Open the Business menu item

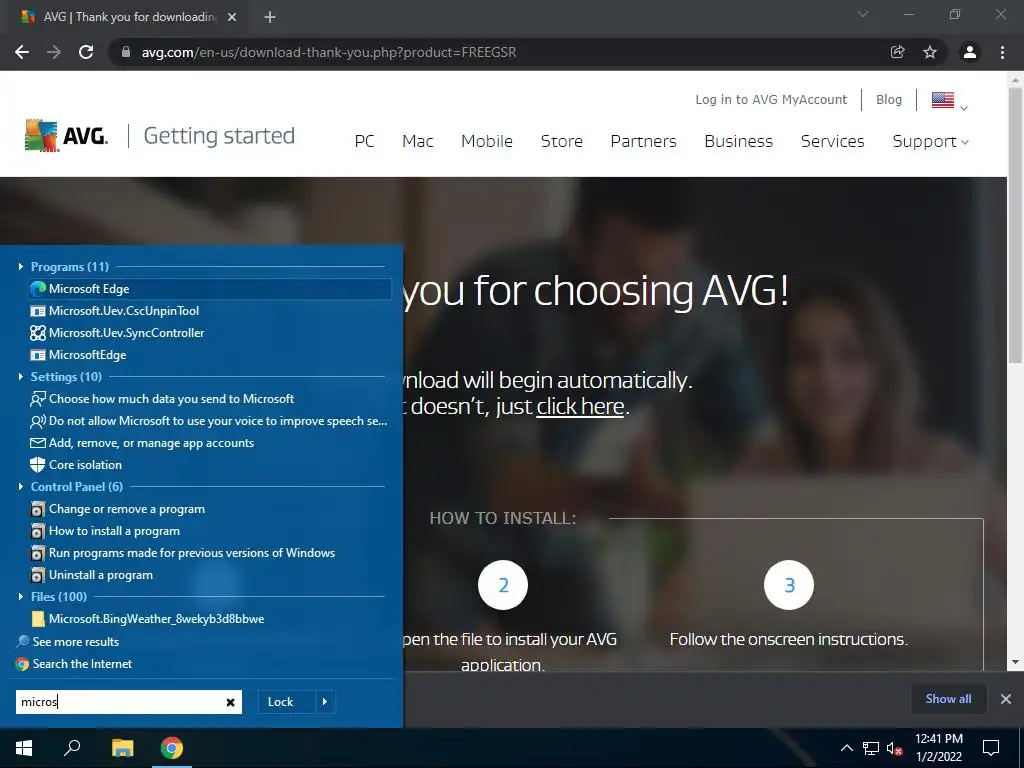click(739, 141)
